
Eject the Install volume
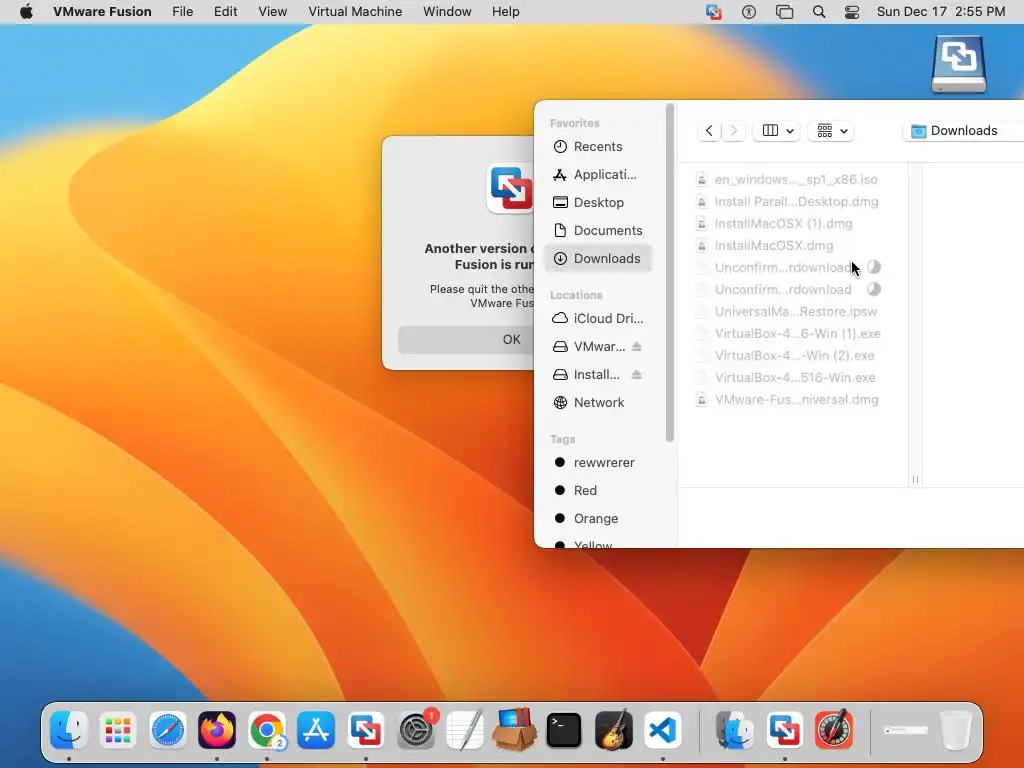point(637,374)
